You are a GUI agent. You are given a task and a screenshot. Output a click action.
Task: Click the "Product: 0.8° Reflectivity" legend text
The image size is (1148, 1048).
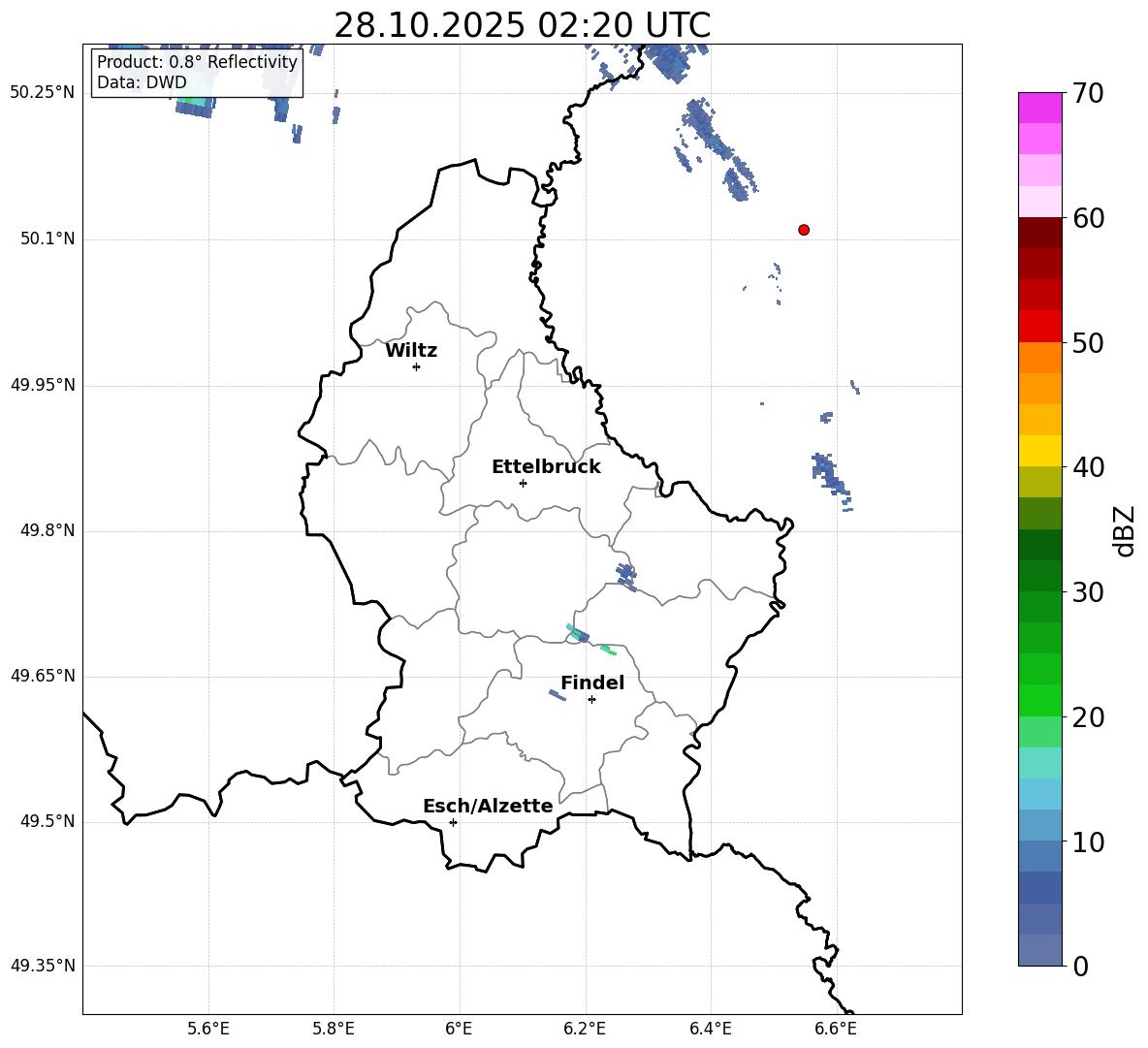(x=197, y=61)
